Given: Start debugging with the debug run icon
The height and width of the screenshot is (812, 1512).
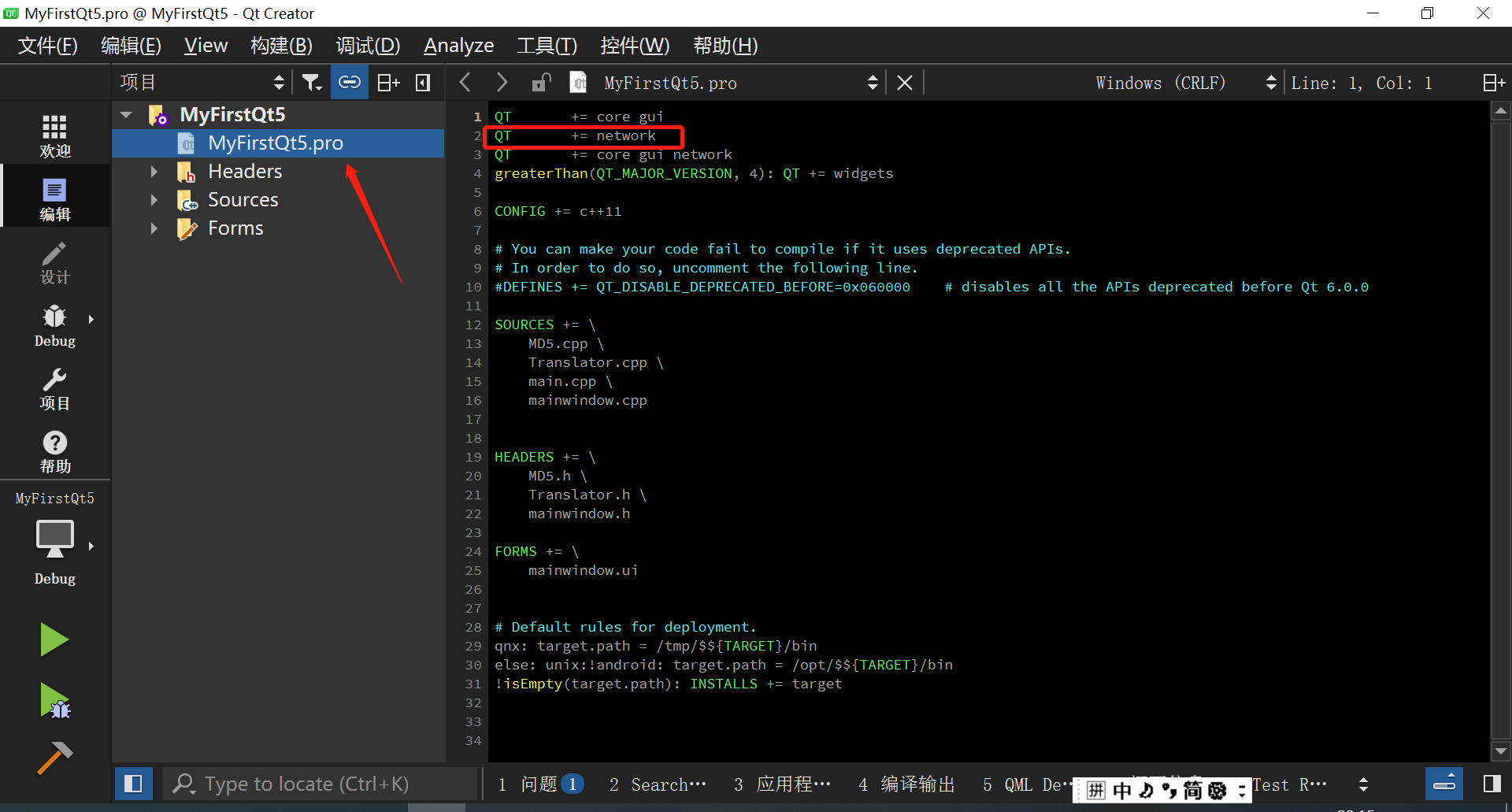Looking at the screenshot, I should click(54, 699).
